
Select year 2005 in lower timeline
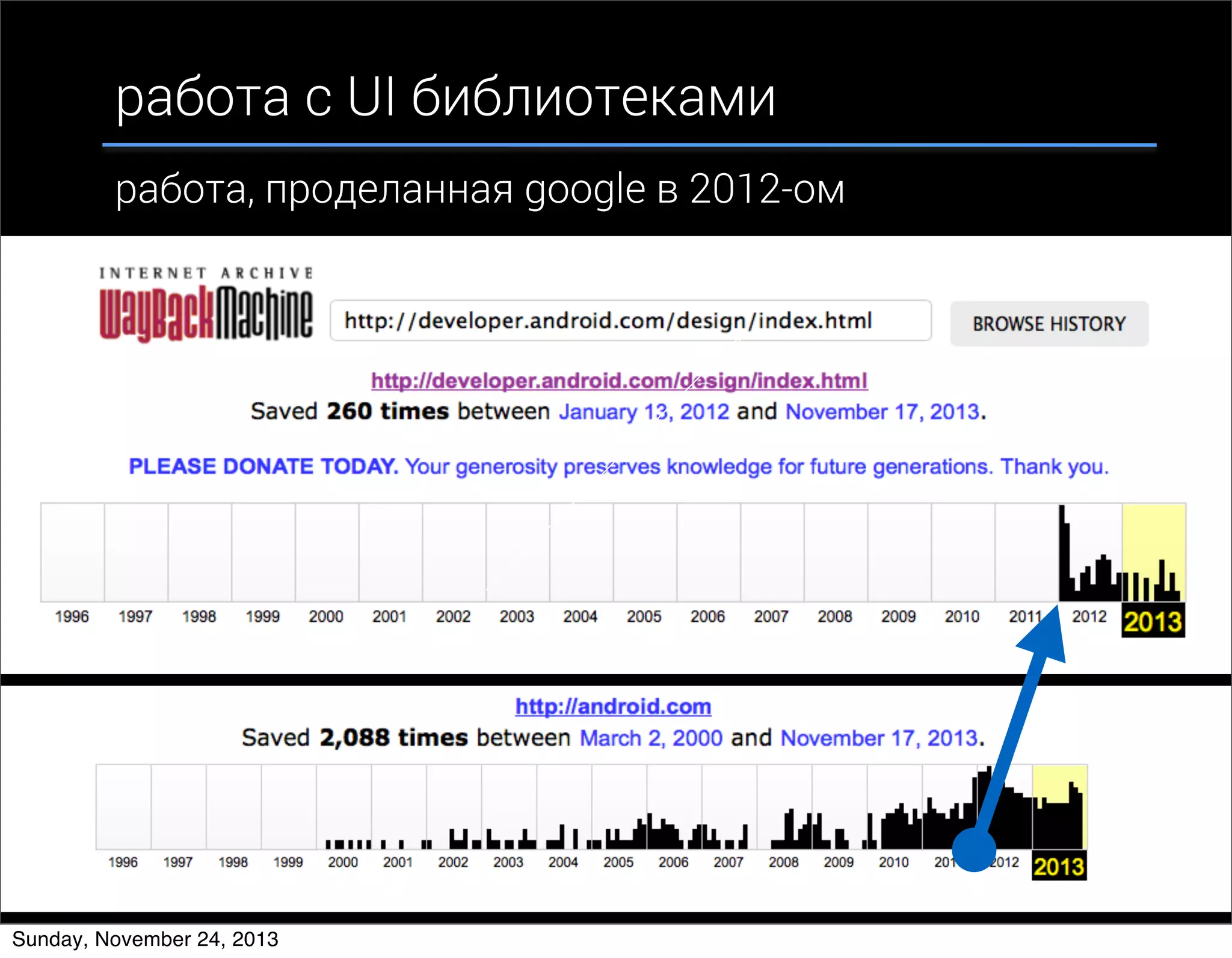(x=618, y=862)
